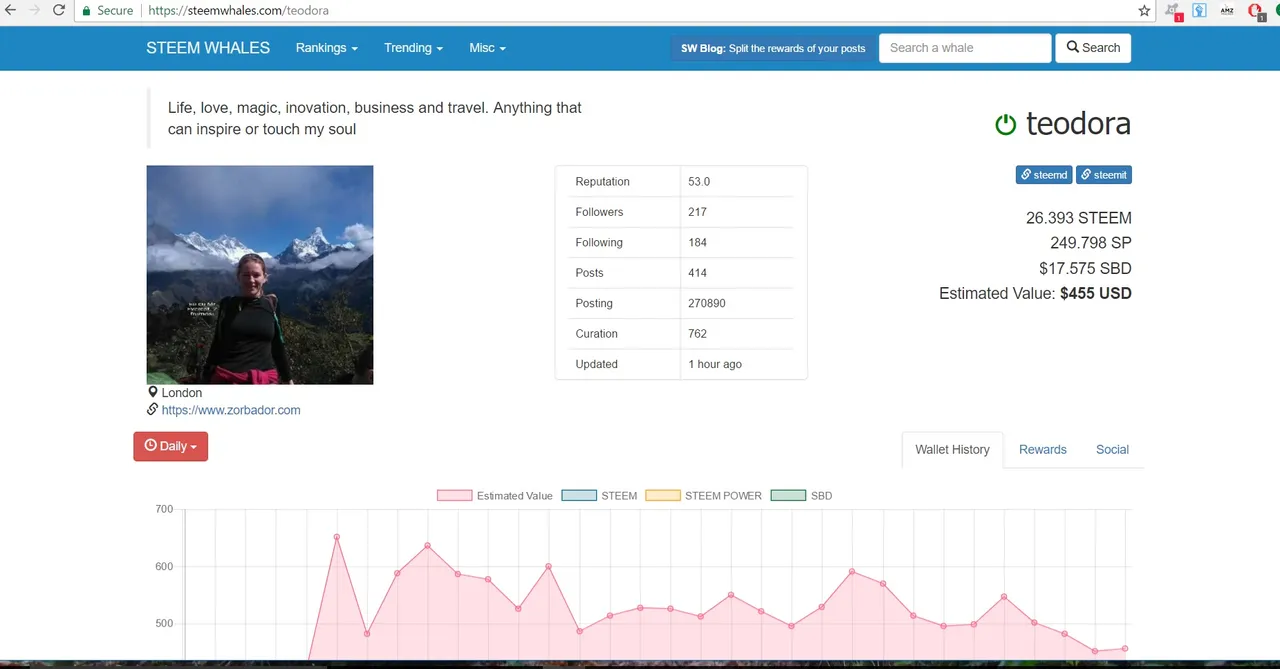Screen dimensions: 1280x669
Task: Open the steemd profile button
Action: pos(1044,175)
